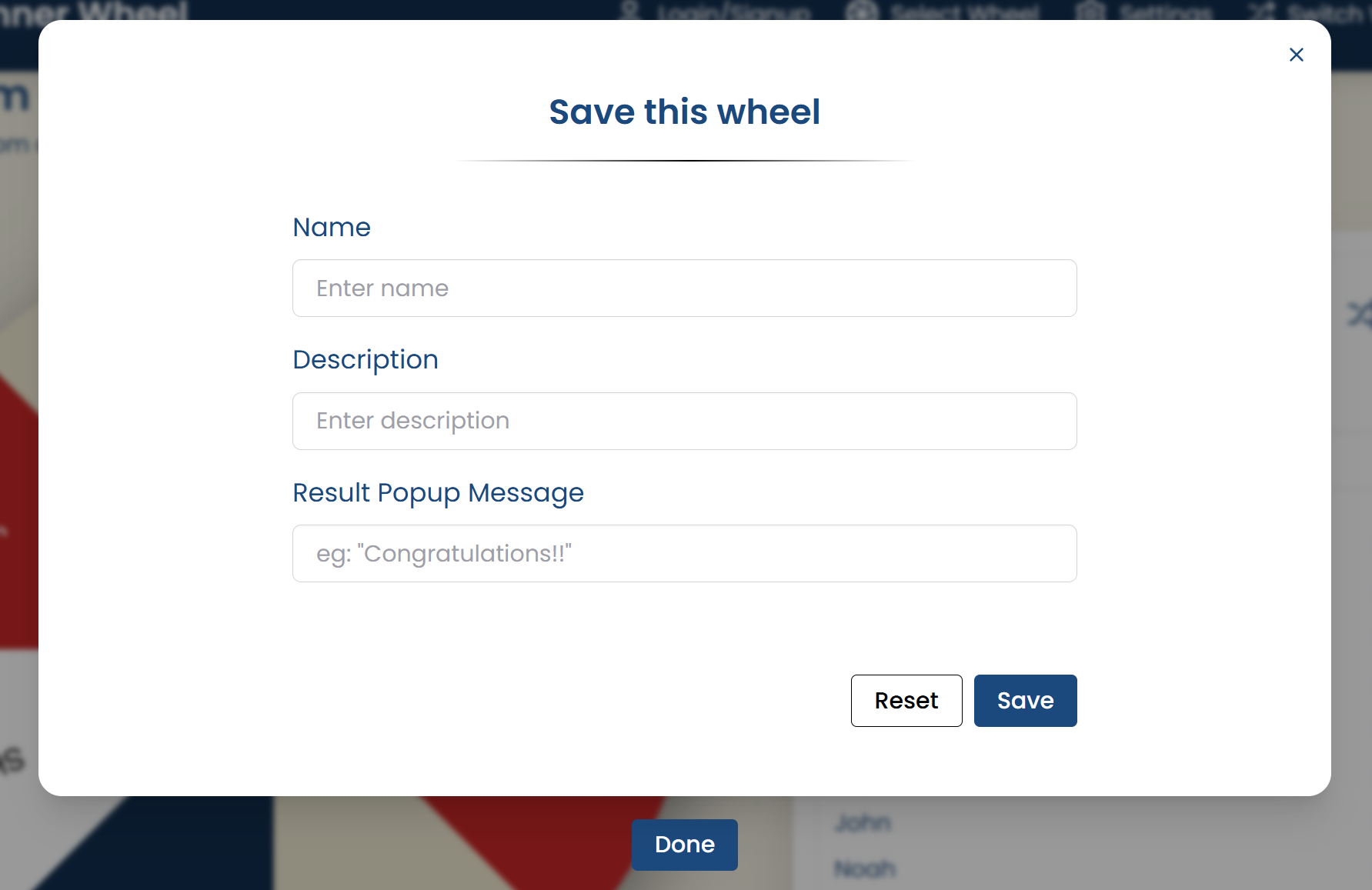Select Noah in the entries list
This screenshot has height=890, width=1372.
pos(864,868)
